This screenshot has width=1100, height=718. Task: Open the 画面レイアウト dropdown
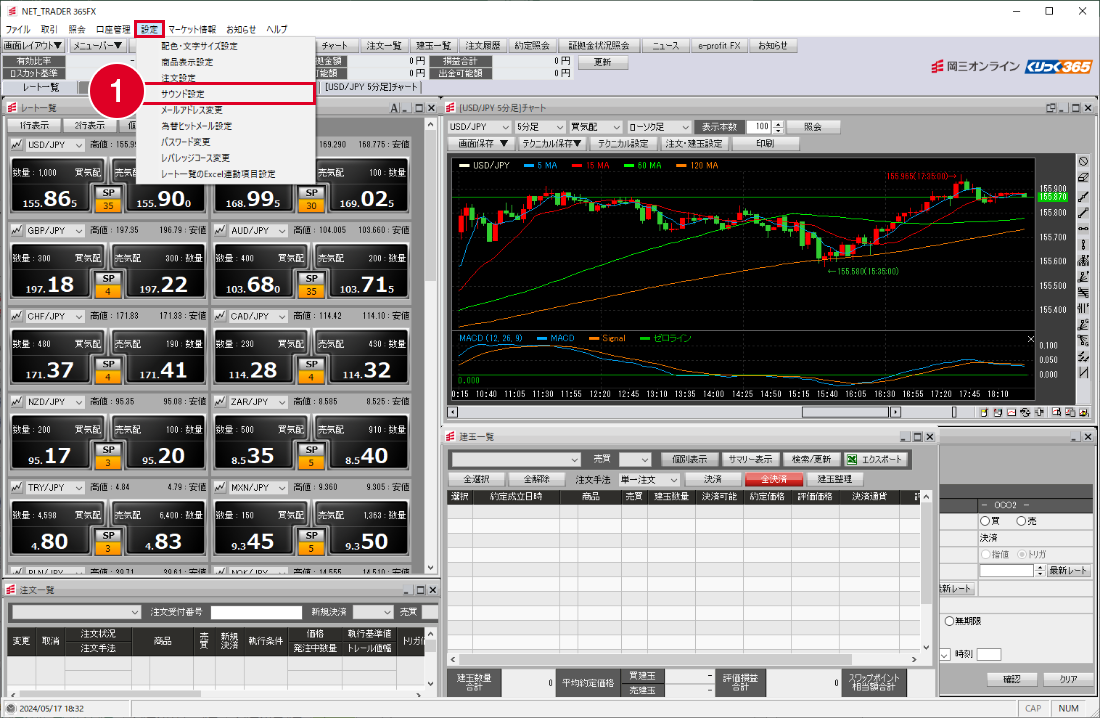pyautogui.click(x=33, y=46)
